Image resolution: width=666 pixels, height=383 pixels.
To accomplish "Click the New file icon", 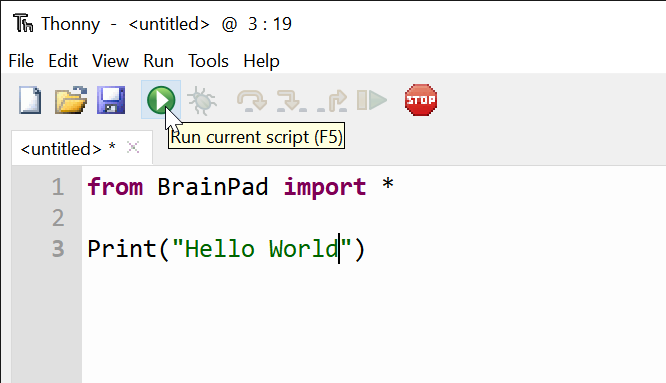I will 30,100.
